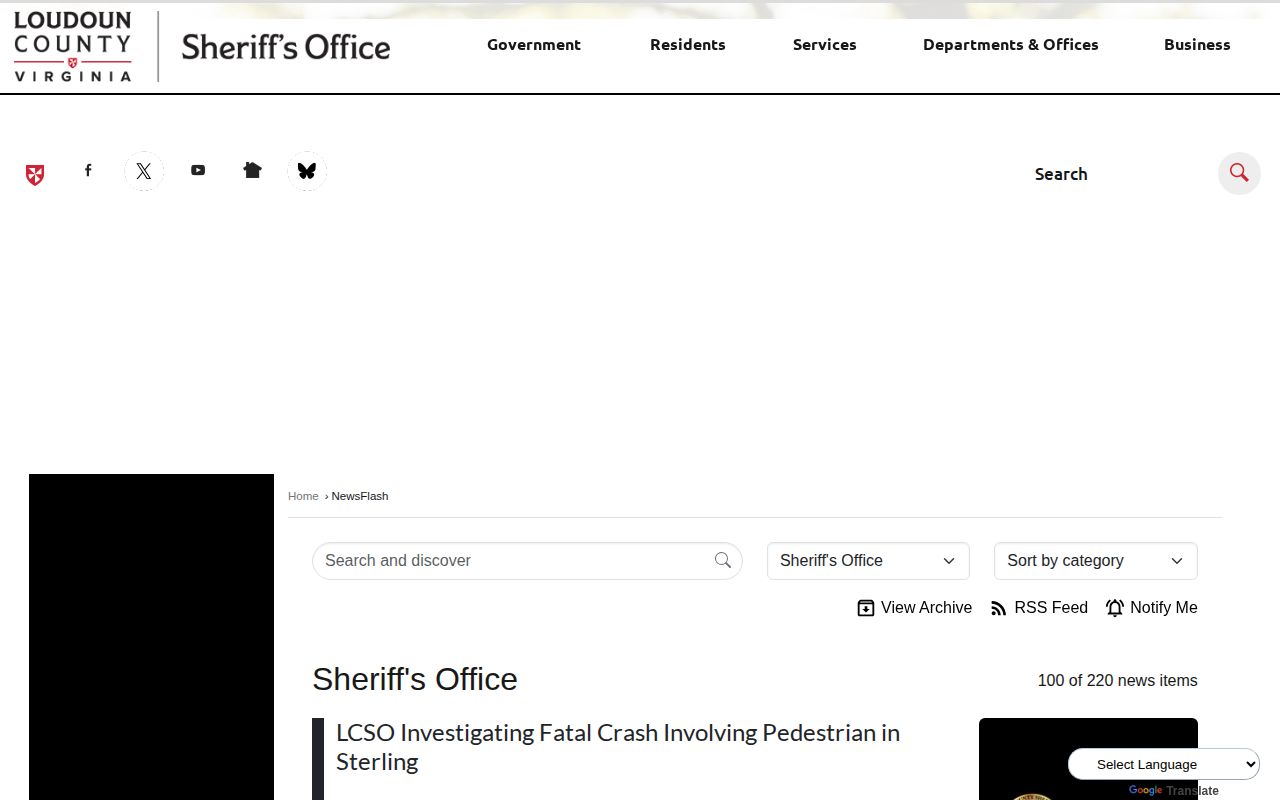The image size is (1280, 800).
Task: Open the Departments & Offices menu
Action: (1011, 45)
